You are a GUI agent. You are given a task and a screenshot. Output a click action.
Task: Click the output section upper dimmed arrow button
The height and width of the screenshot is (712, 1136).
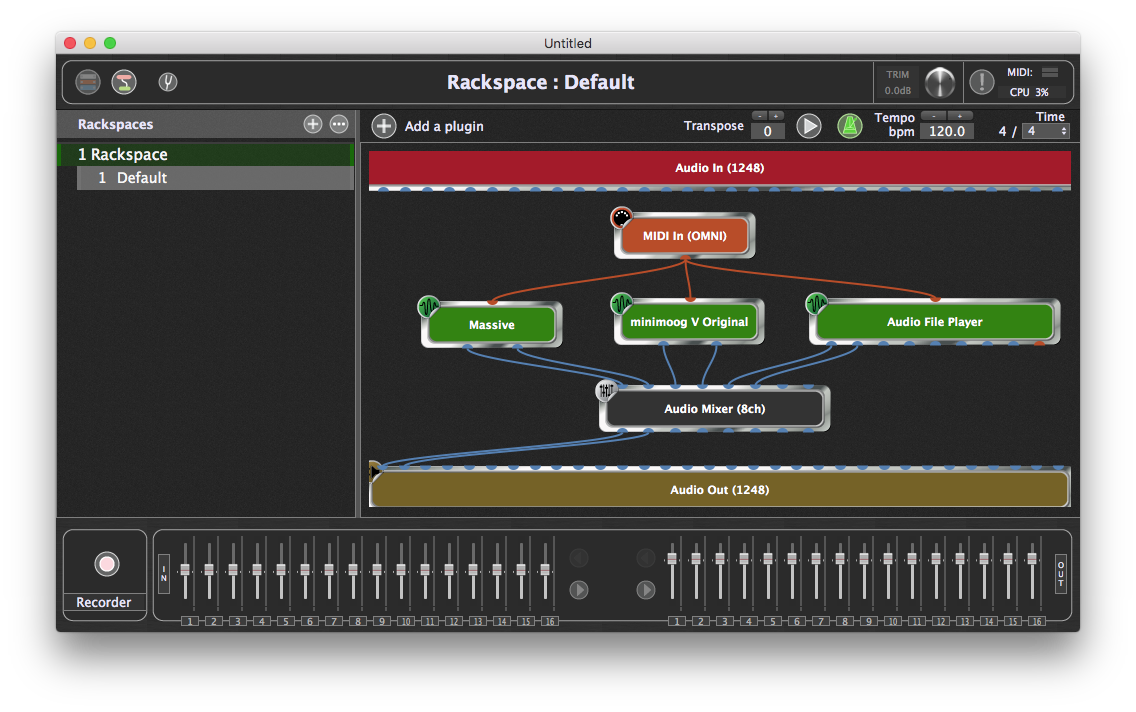[x=646, y=558]
